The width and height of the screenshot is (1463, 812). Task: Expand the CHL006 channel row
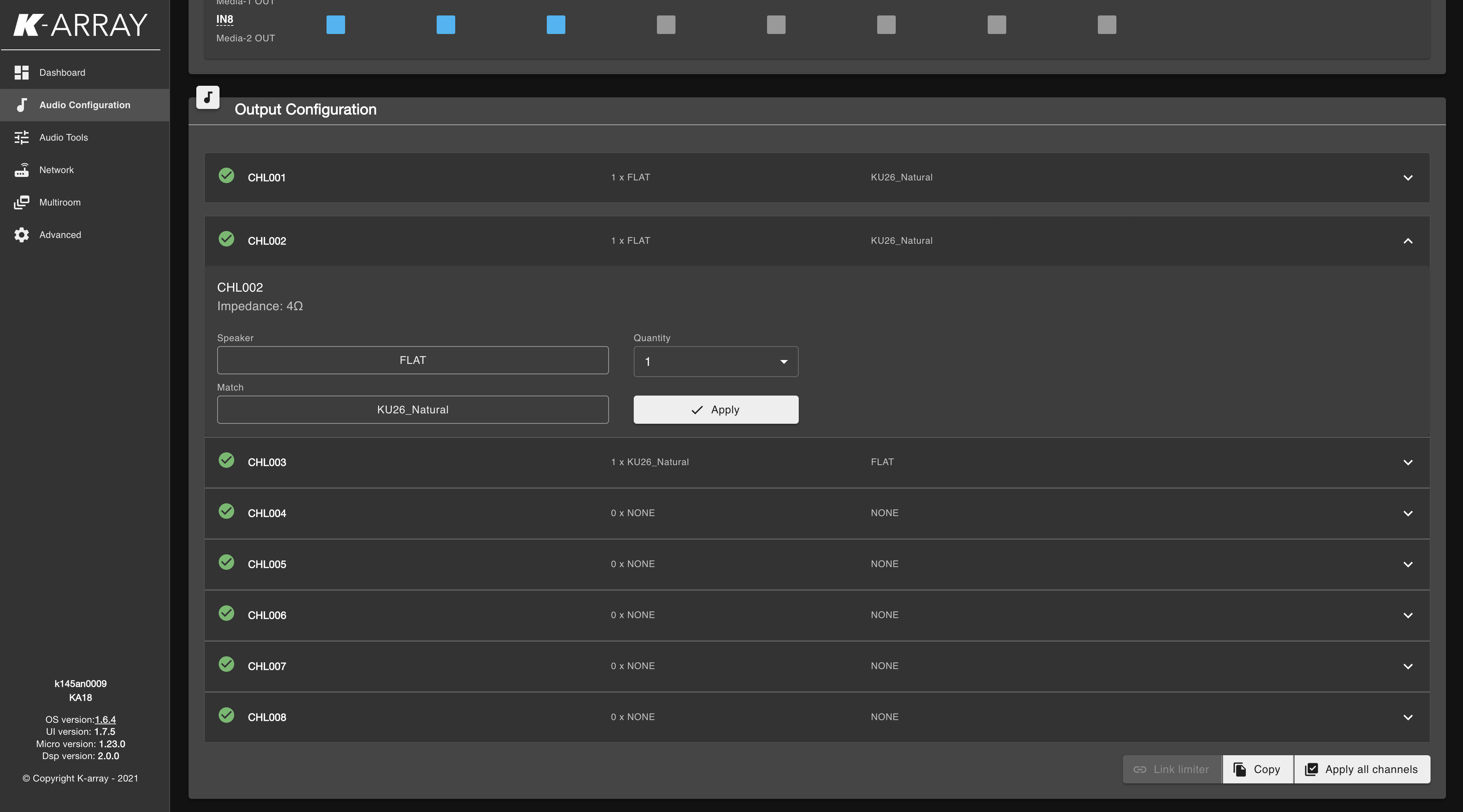pos(1408,615)
